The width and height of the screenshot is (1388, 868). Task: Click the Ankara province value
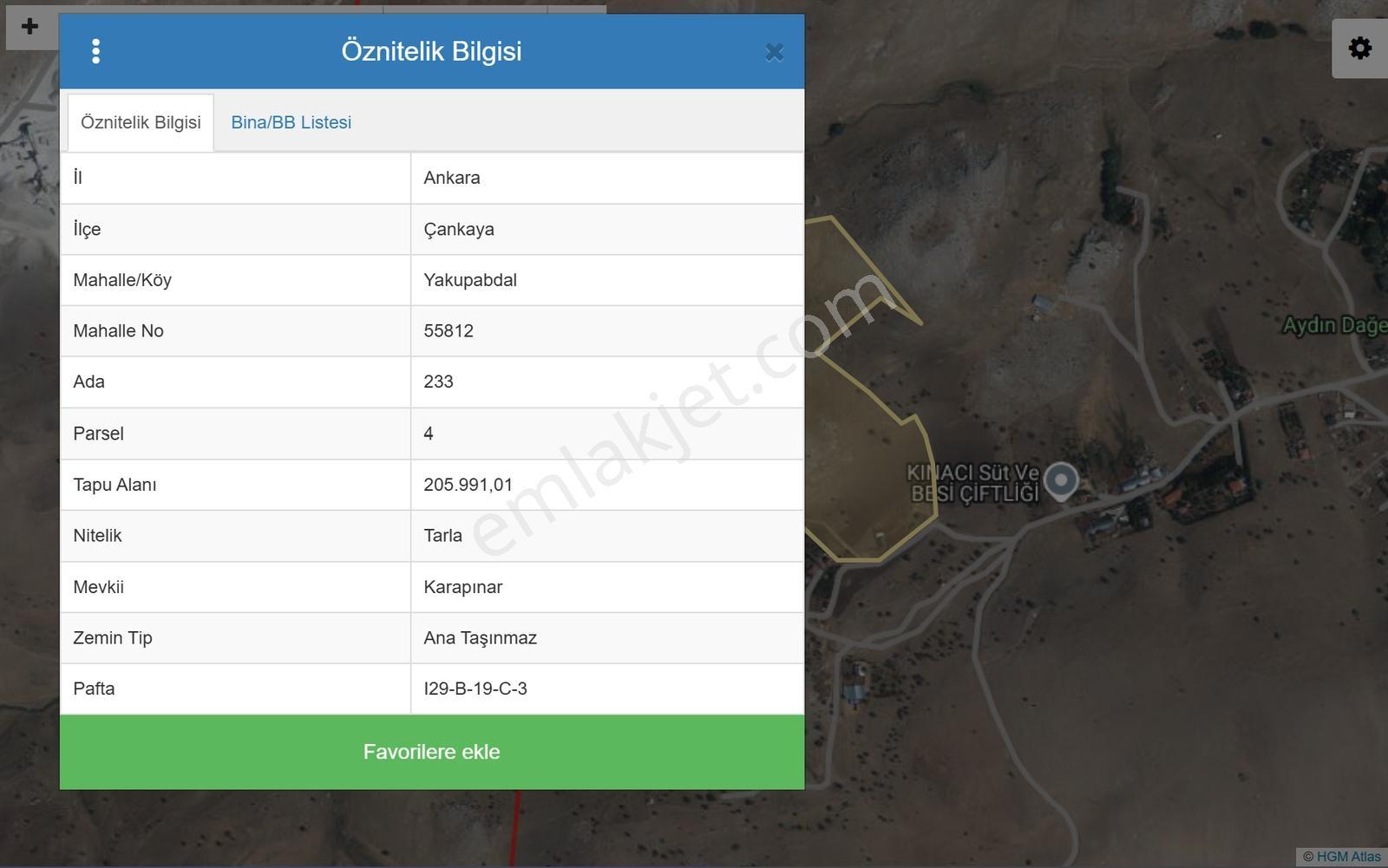pos(451,178)
